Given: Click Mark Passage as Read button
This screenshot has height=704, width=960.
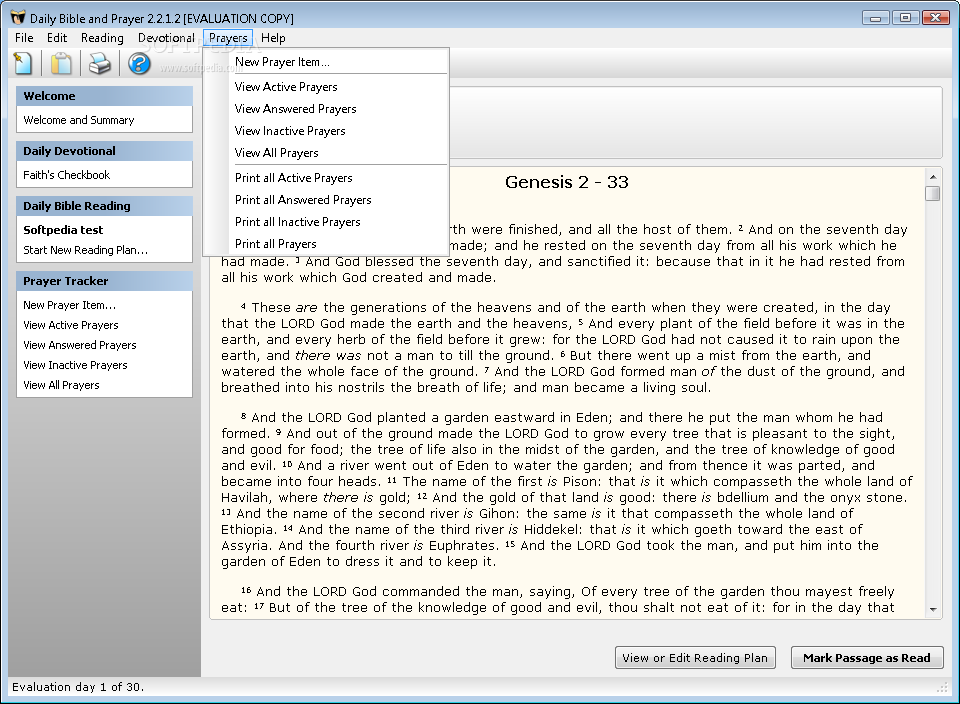Looking at the screenshot, I should click(866, 658).
